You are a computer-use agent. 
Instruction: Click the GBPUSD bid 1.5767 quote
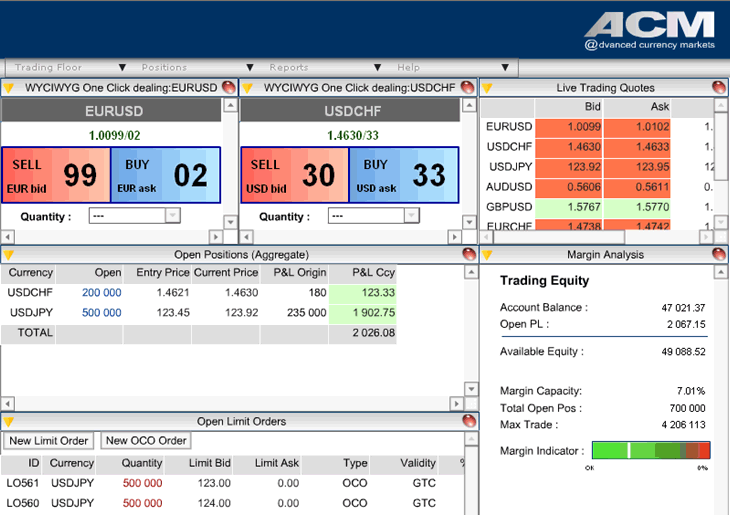point(569,207)
